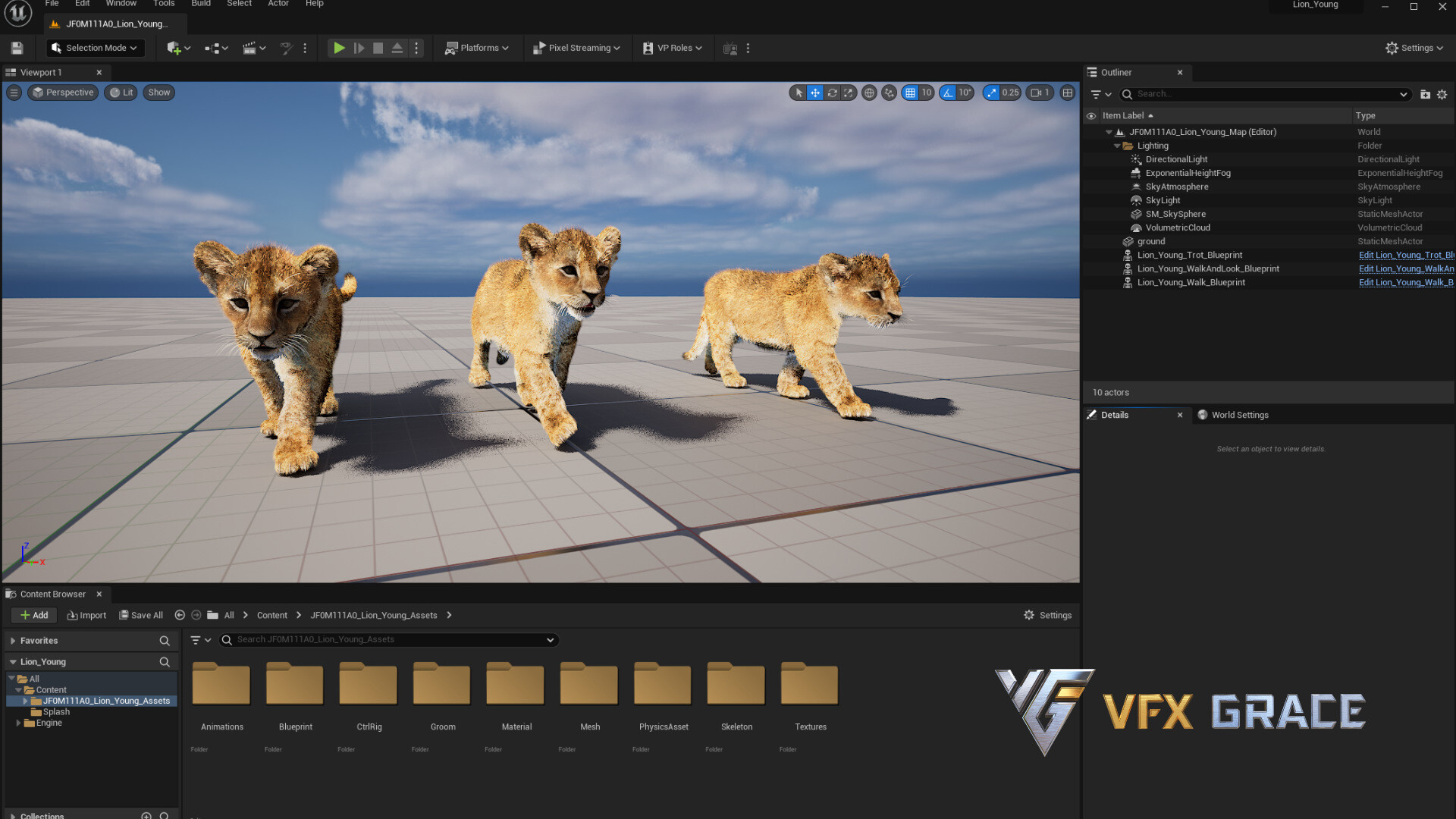Open the Platforms dropdown
Viewport: 1456px width, 819px height.
coord(477,47)
